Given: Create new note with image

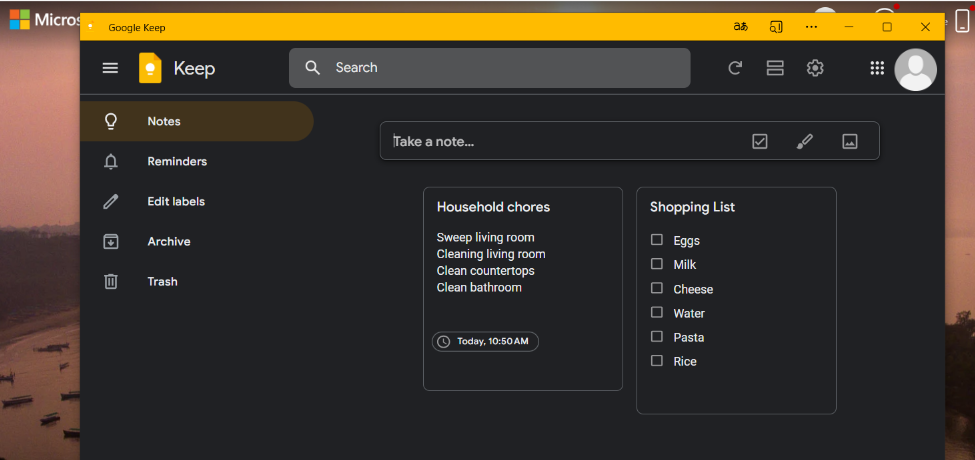Looking at the screenshot, I should click(850, 141).
